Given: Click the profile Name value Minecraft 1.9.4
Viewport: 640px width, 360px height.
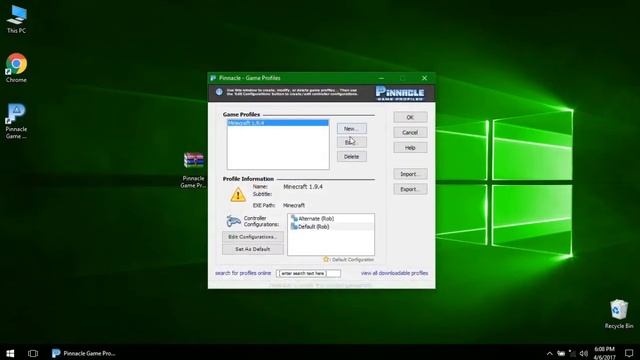Looking at the screenshot, I should (303, 187).
